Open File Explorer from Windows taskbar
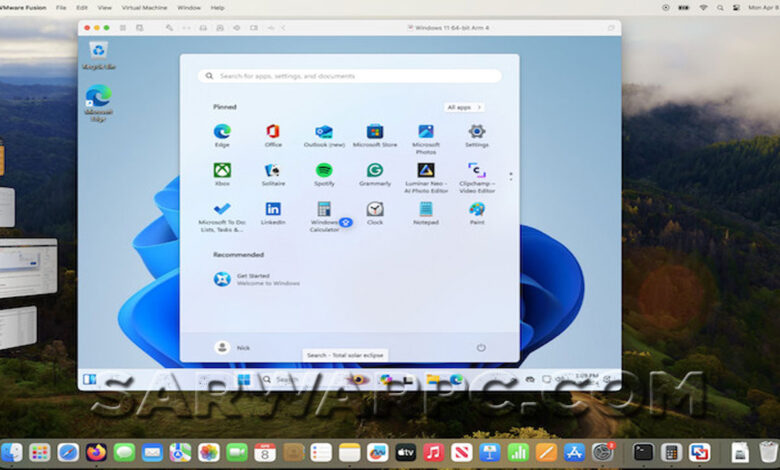 [433, 379]
